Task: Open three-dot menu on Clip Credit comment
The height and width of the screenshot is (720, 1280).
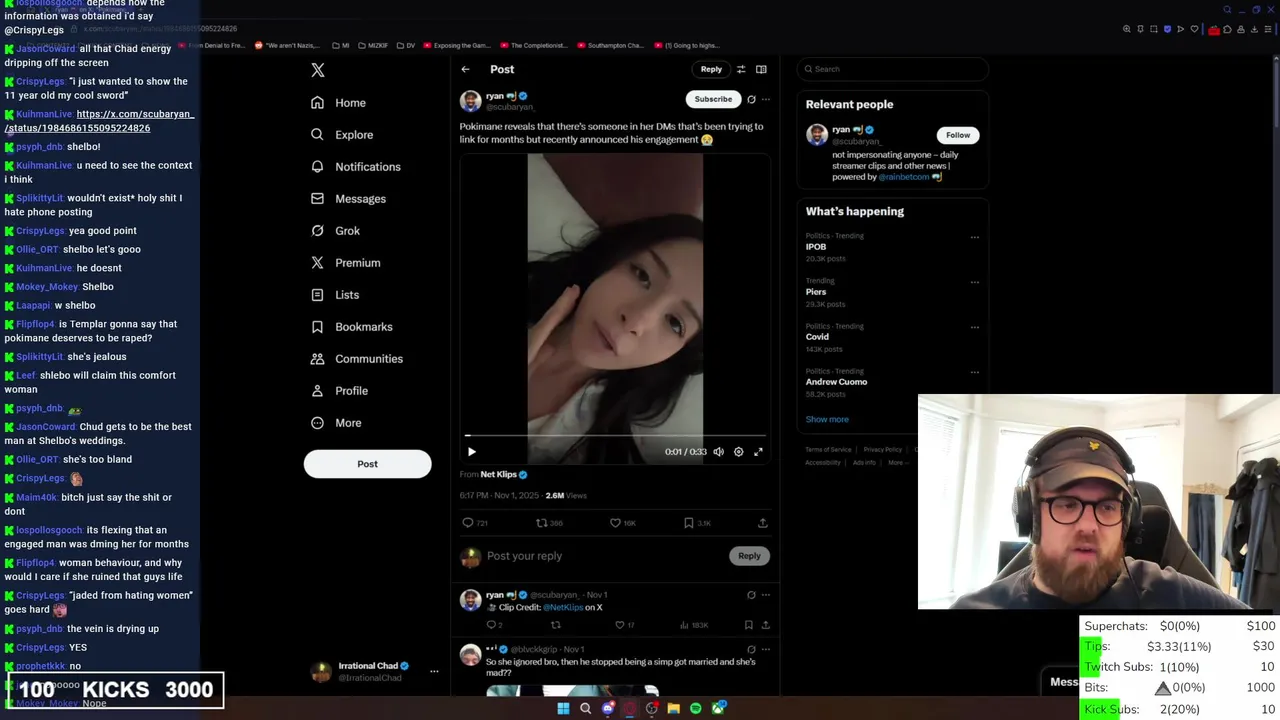Action: (766, 595)
